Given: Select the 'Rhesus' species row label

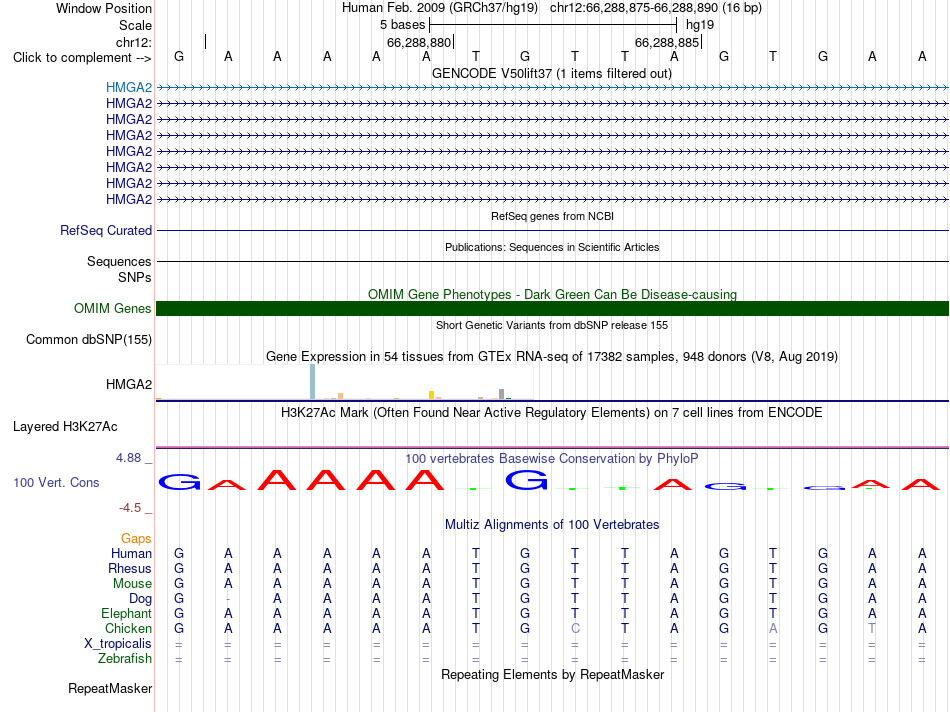Looking at the screenshot, I should (130, 568).
